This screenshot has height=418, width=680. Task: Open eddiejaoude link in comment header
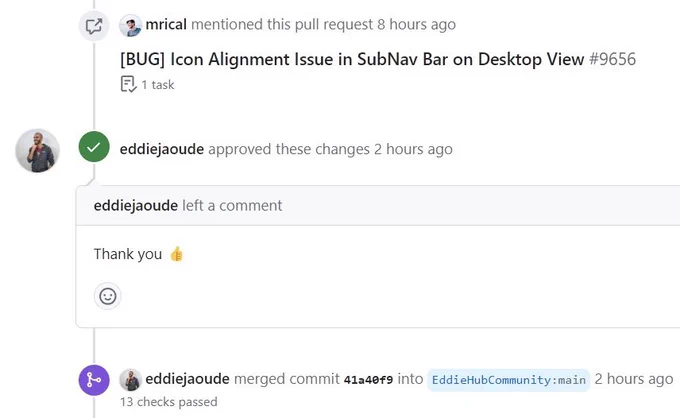point(136,206)
